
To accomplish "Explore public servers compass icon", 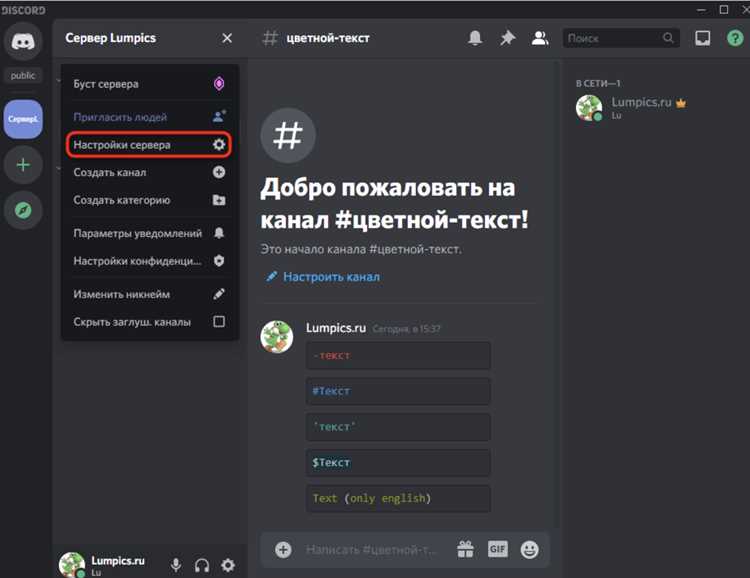I will pyautogui.click(x=22, y=210).
